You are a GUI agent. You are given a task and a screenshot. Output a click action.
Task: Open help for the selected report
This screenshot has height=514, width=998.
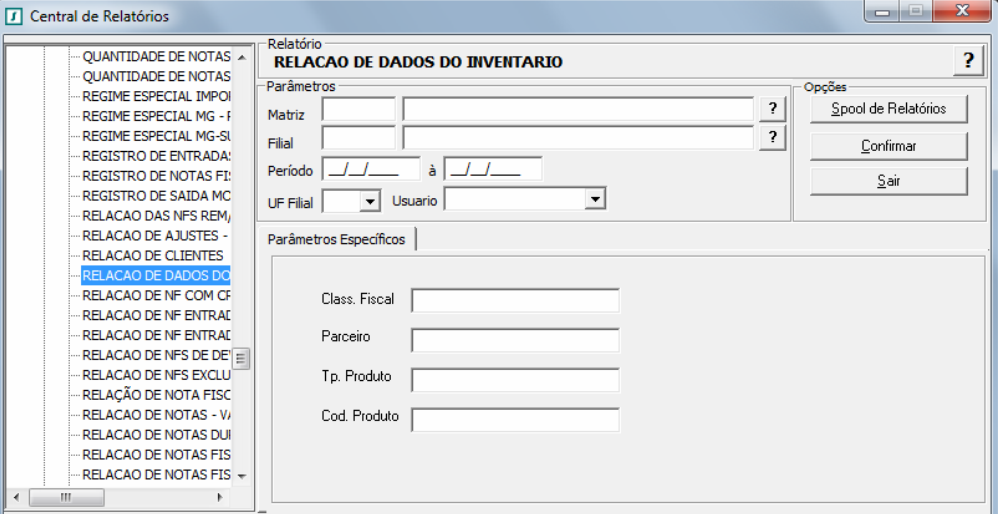click(968, 61)
